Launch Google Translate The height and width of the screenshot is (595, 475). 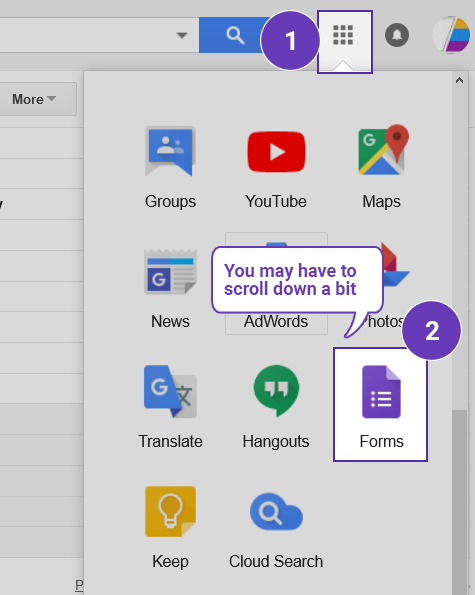170,407
